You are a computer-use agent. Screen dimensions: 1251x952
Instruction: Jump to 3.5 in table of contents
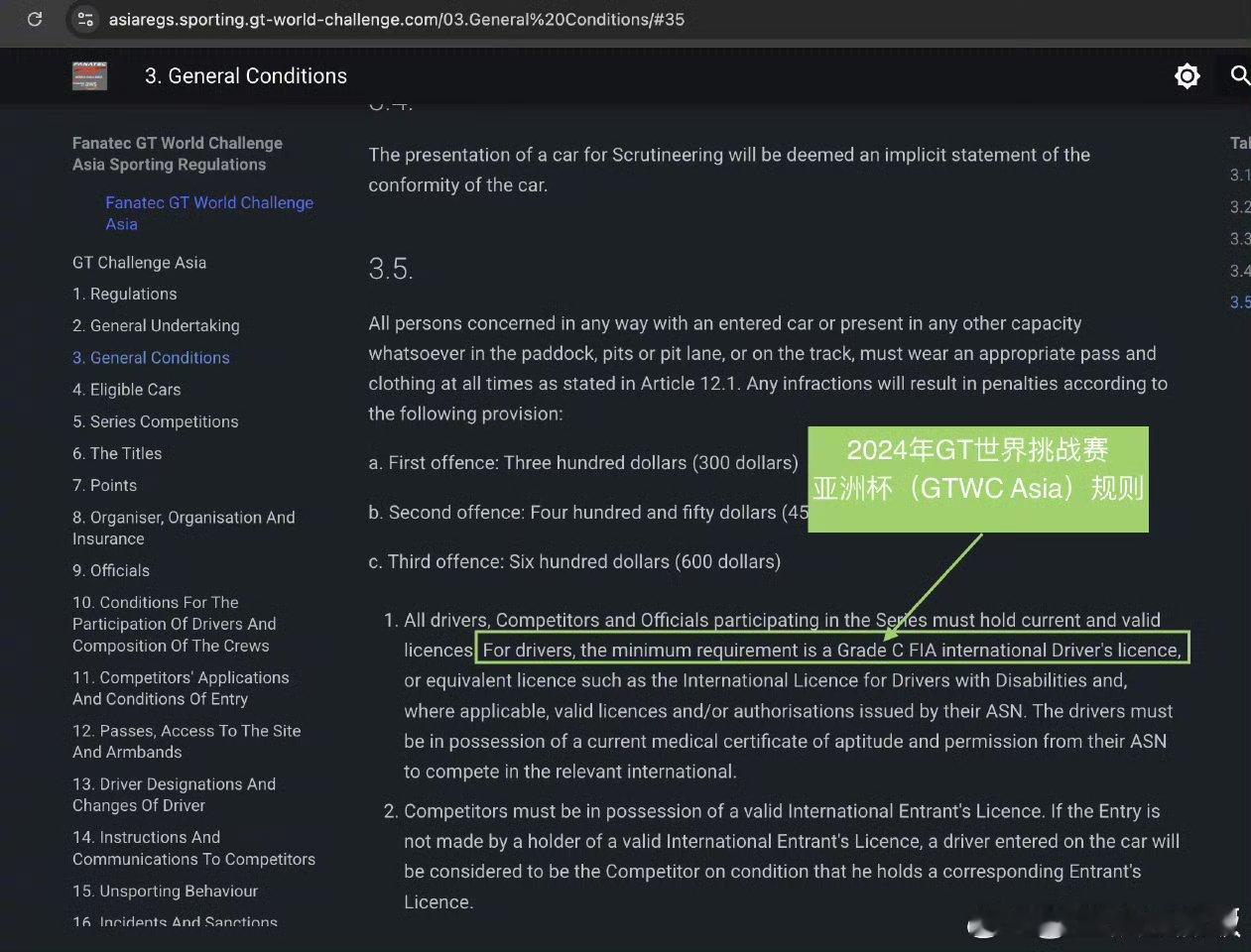point(1240,301)
